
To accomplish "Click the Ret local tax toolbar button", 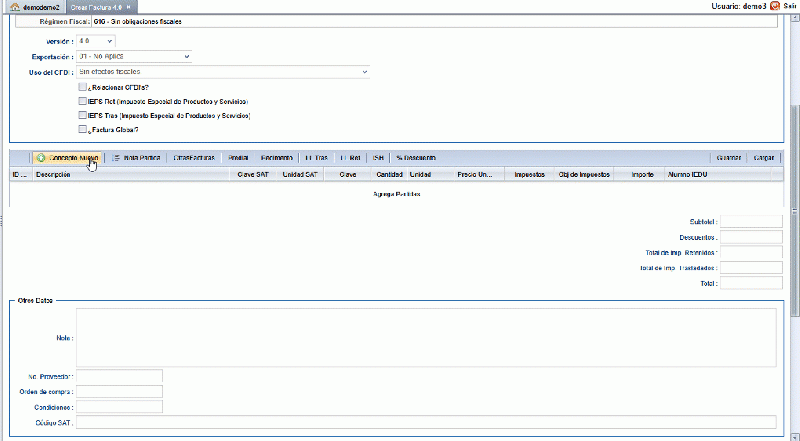I will click(351, 158).
